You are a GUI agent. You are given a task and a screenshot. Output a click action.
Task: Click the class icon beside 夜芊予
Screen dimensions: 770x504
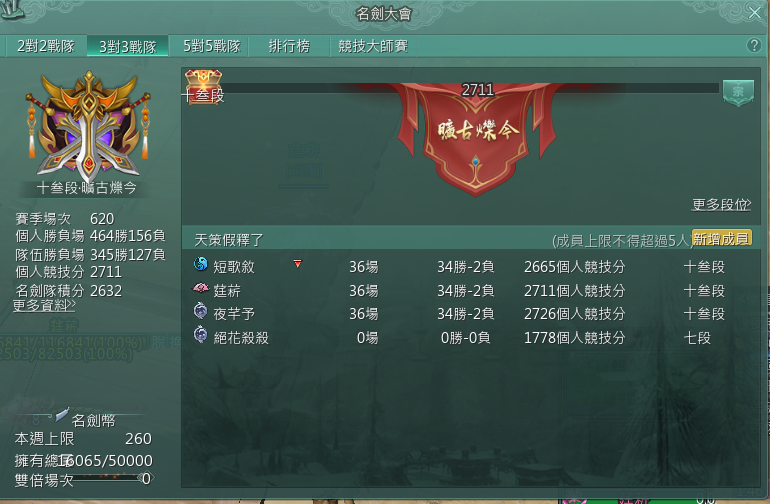click(200, 311)
